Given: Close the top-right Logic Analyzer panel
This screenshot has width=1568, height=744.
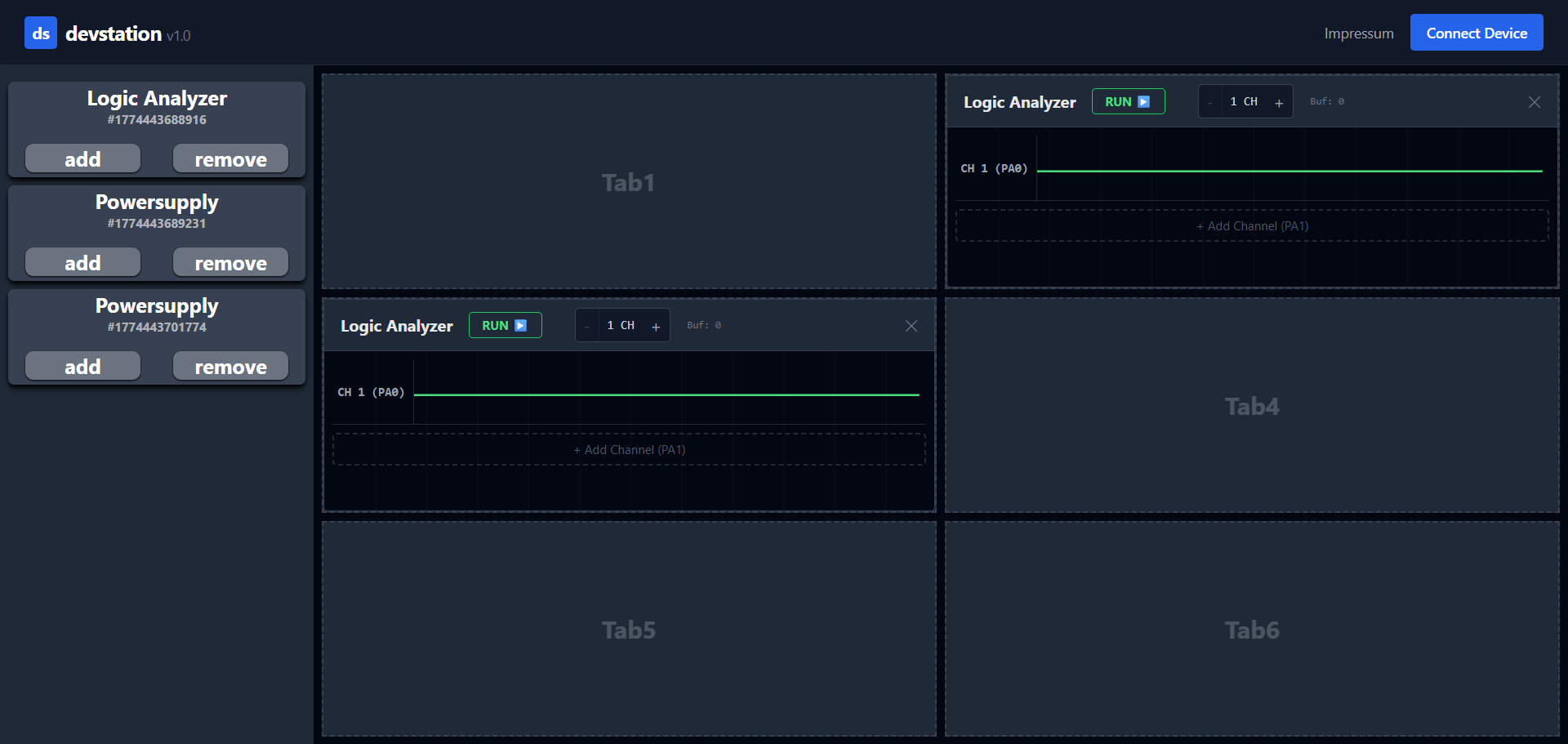Looking at the screenshot, I should click(x=1534, y=102).
